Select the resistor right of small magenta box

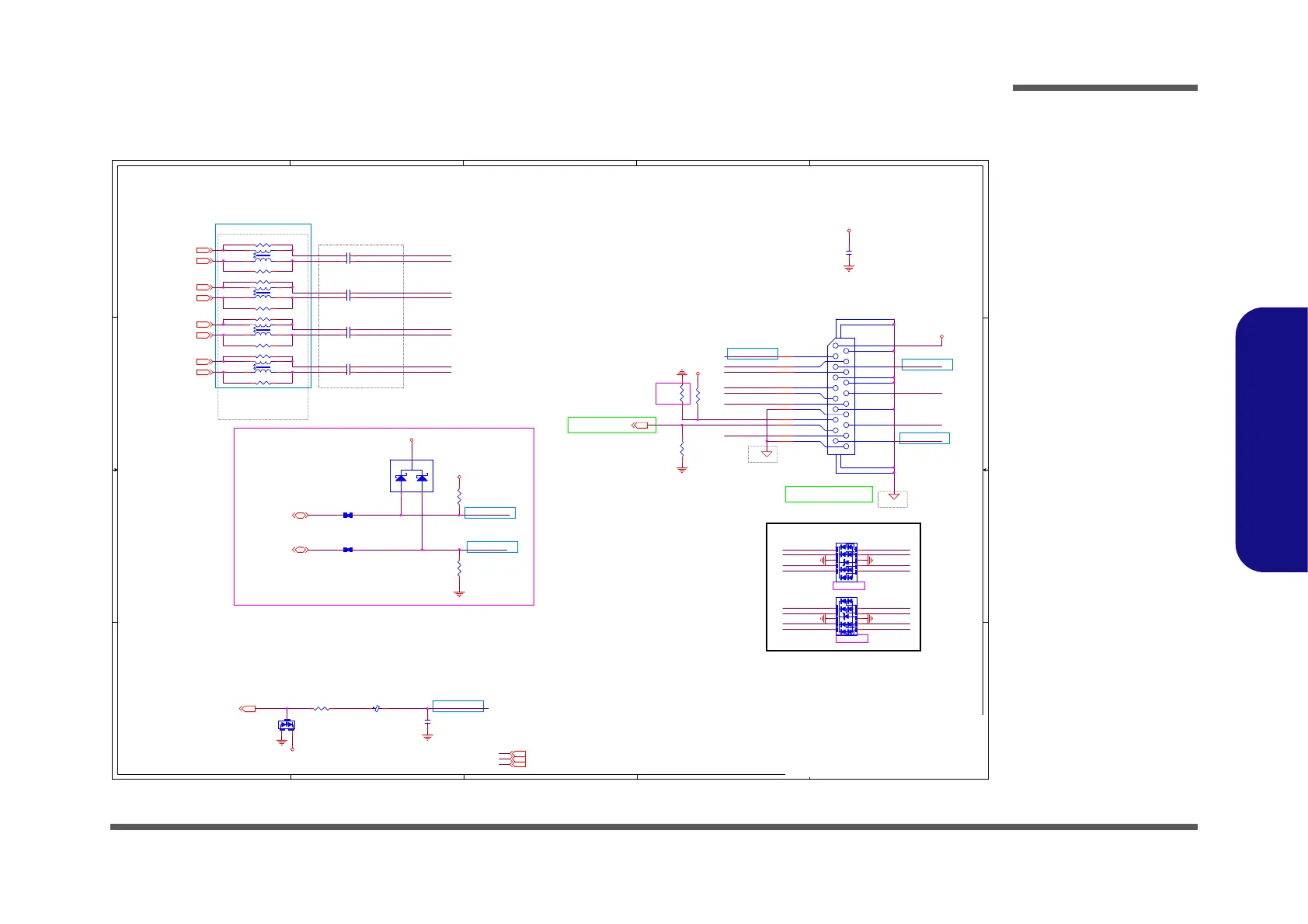[x=697, y=395]
